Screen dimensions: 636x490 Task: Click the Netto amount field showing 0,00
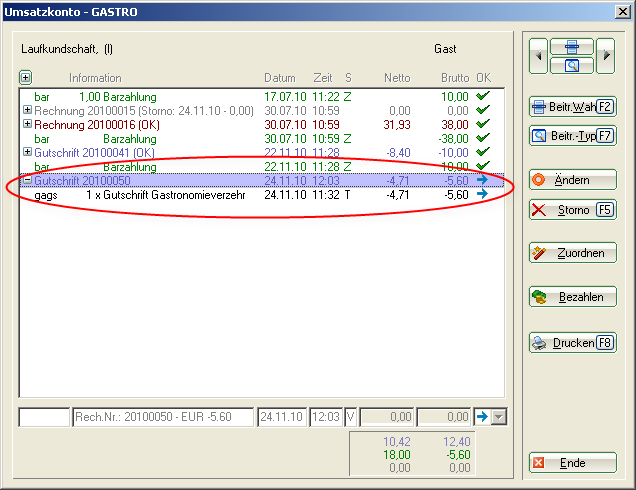387,417
